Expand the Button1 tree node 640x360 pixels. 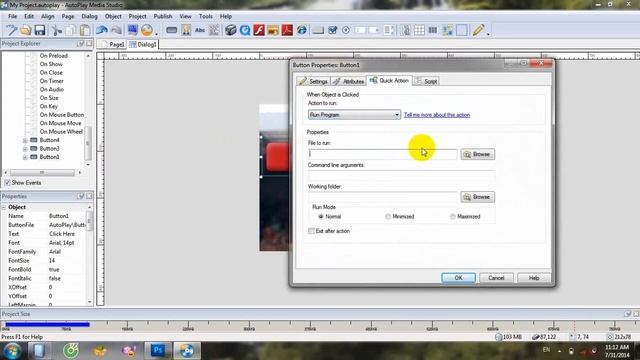pos(25,157)
